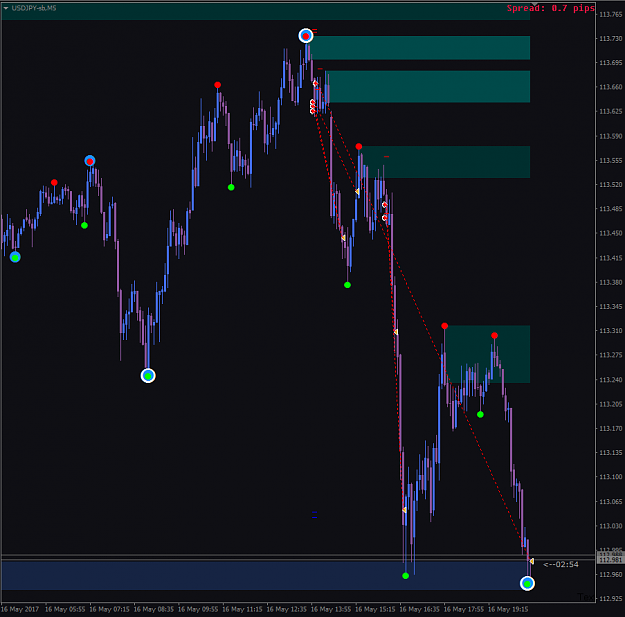This screenshot has height=617, width=625.
Task: Select the white-ringed green dot at the 08:35 low
Action: click(x=148, y=375)
